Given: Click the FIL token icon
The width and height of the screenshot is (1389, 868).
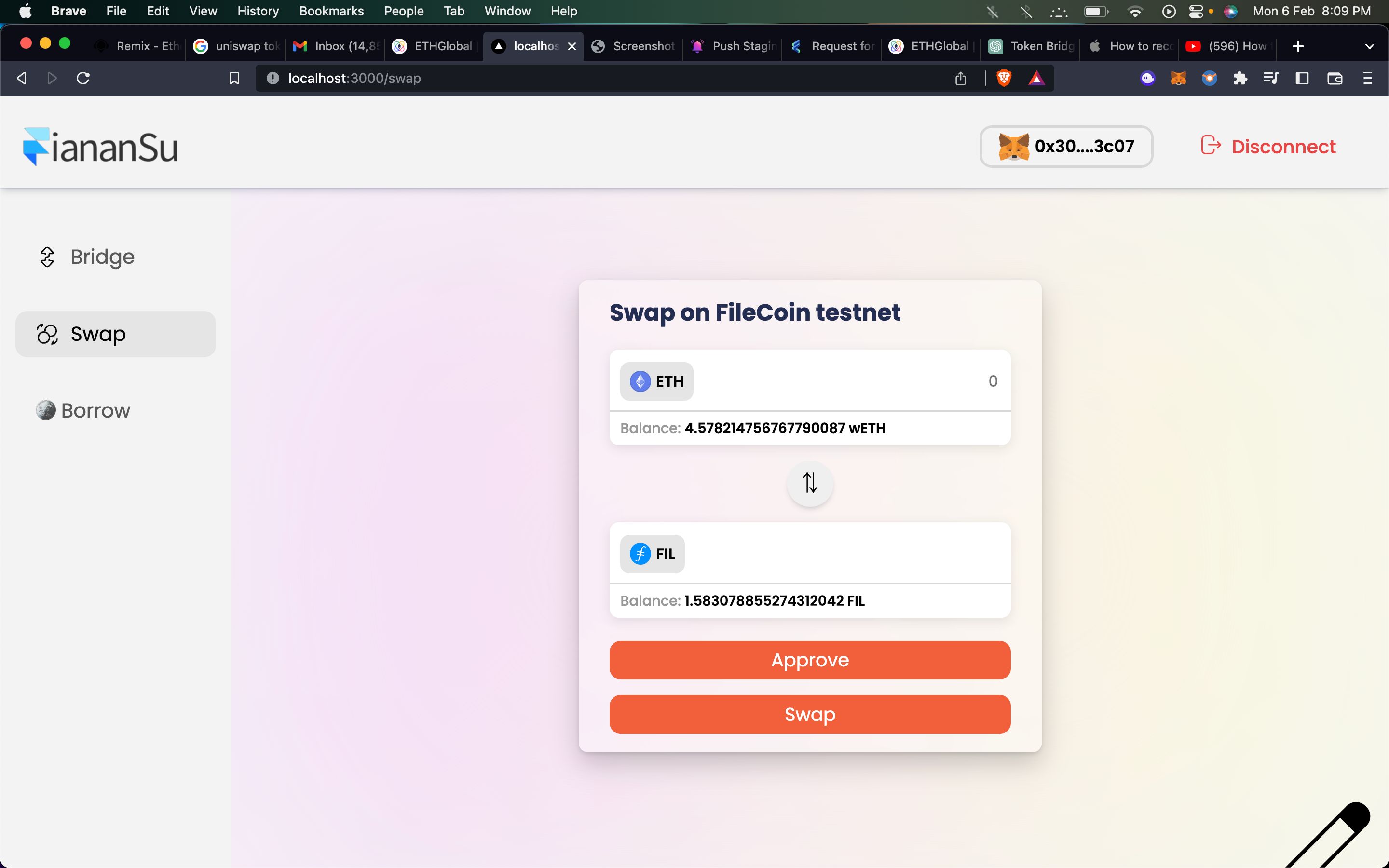Looking at the screenshot, I should click(x=640, y=554).
